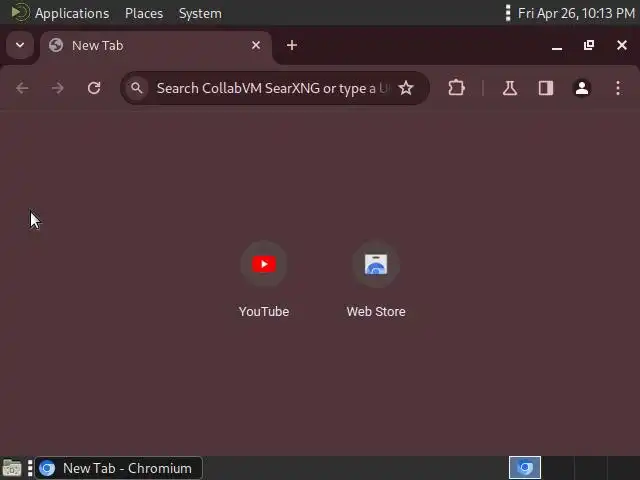Open the Places menu
The height and width of the screenshot is (480, 640).
[144, 13]
